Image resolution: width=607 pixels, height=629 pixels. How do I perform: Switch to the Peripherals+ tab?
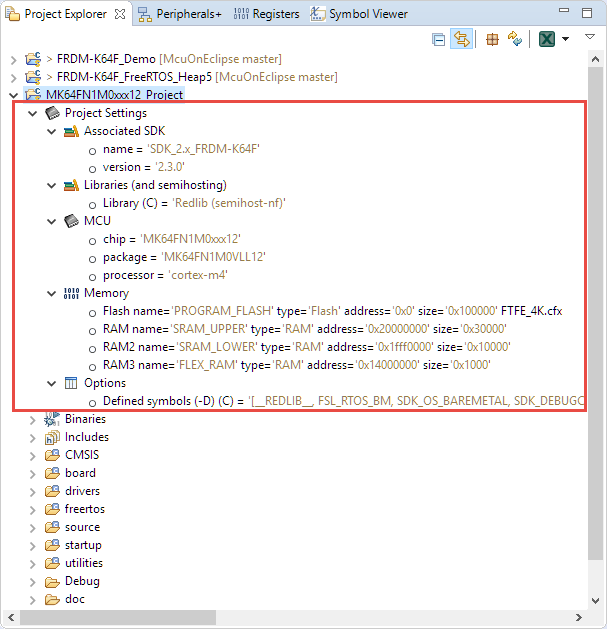(x=180, y=14)
